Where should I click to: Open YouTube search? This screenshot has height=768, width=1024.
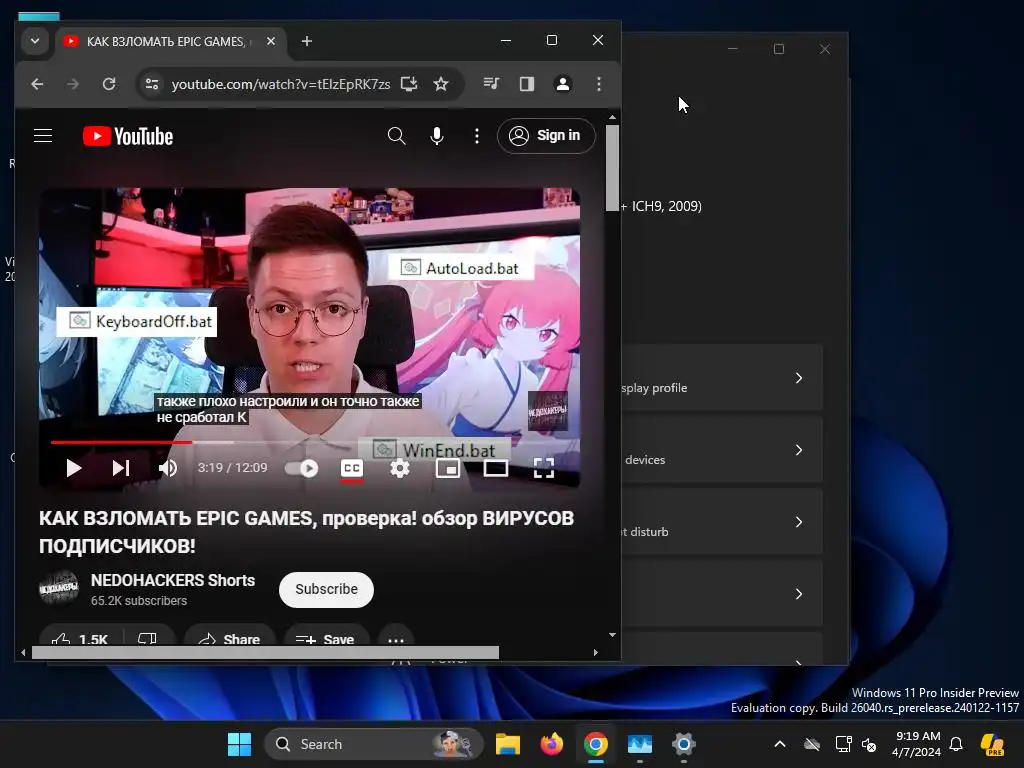396,136
